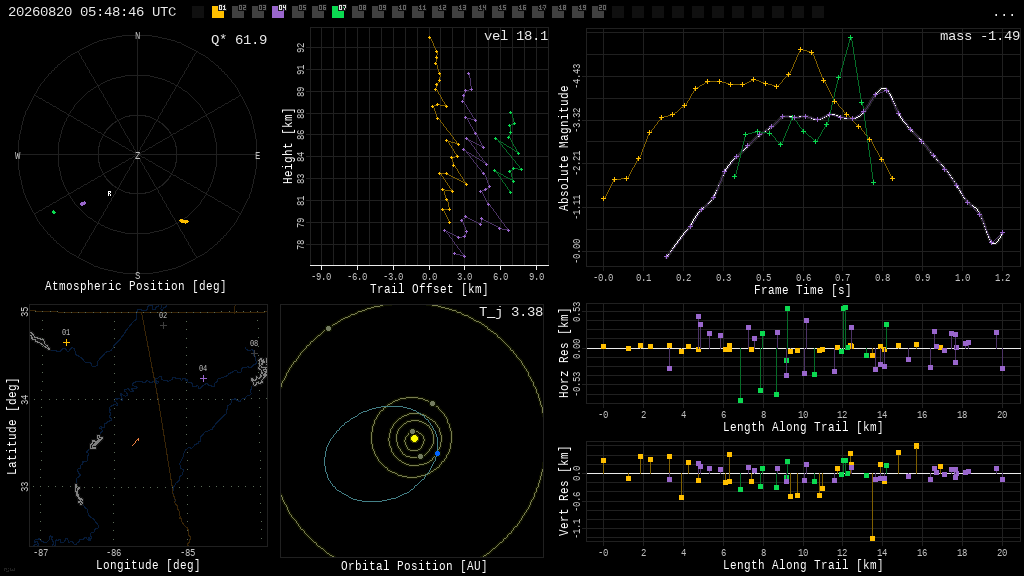
Task: Click the green meteor point on sky plot
Action: [54, 212]
